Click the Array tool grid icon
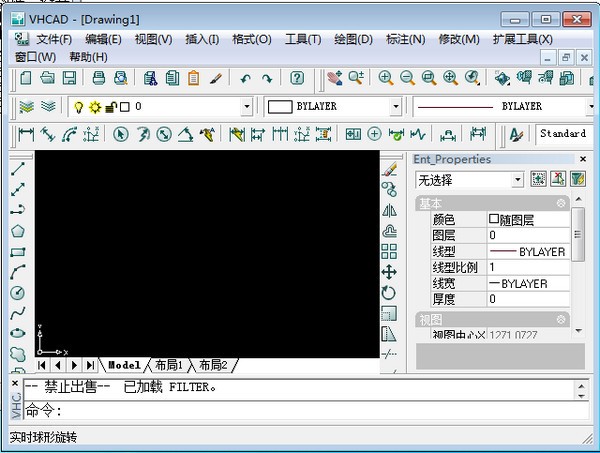Image resolution: width=600 pixels, height=453 pixels. point(389,251)
